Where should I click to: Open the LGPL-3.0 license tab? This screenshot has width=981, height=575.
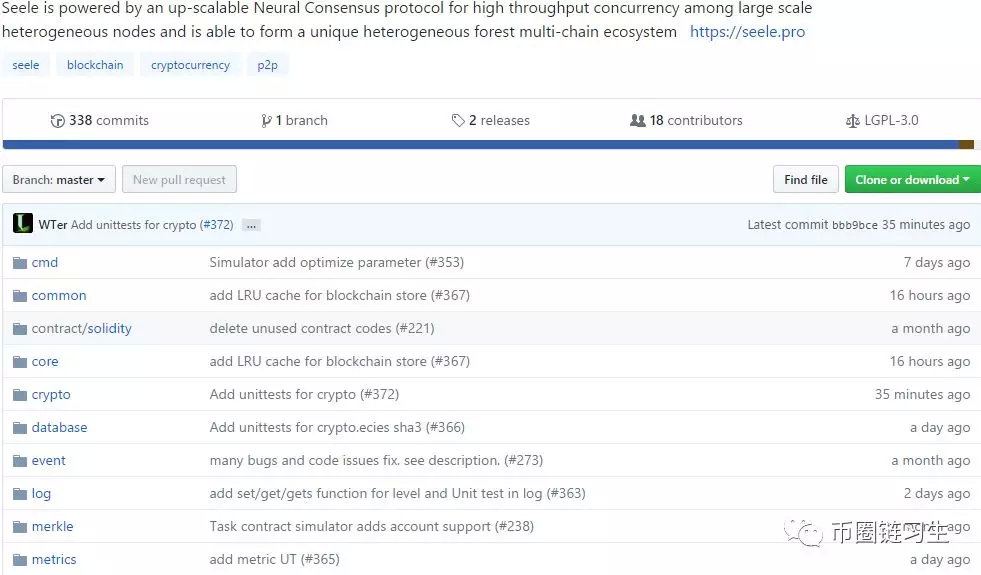tap(882, 121)
